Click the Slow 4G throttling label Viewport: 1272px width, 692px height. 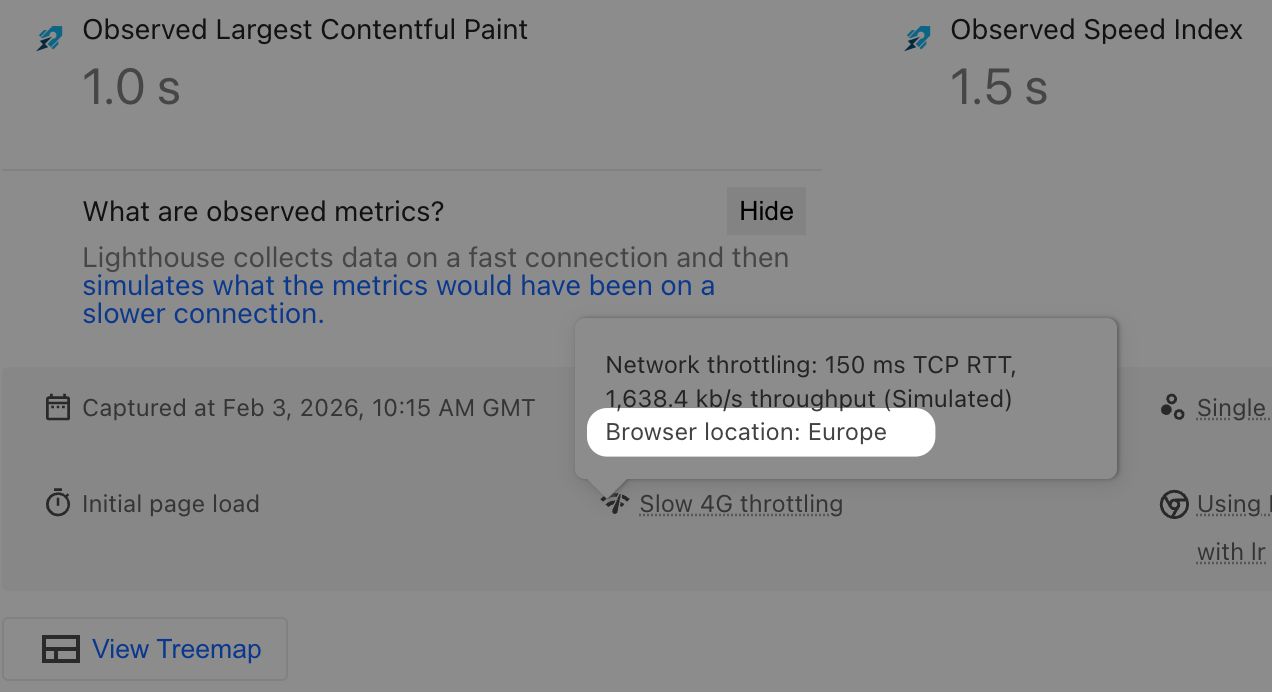tap(741, 504)
